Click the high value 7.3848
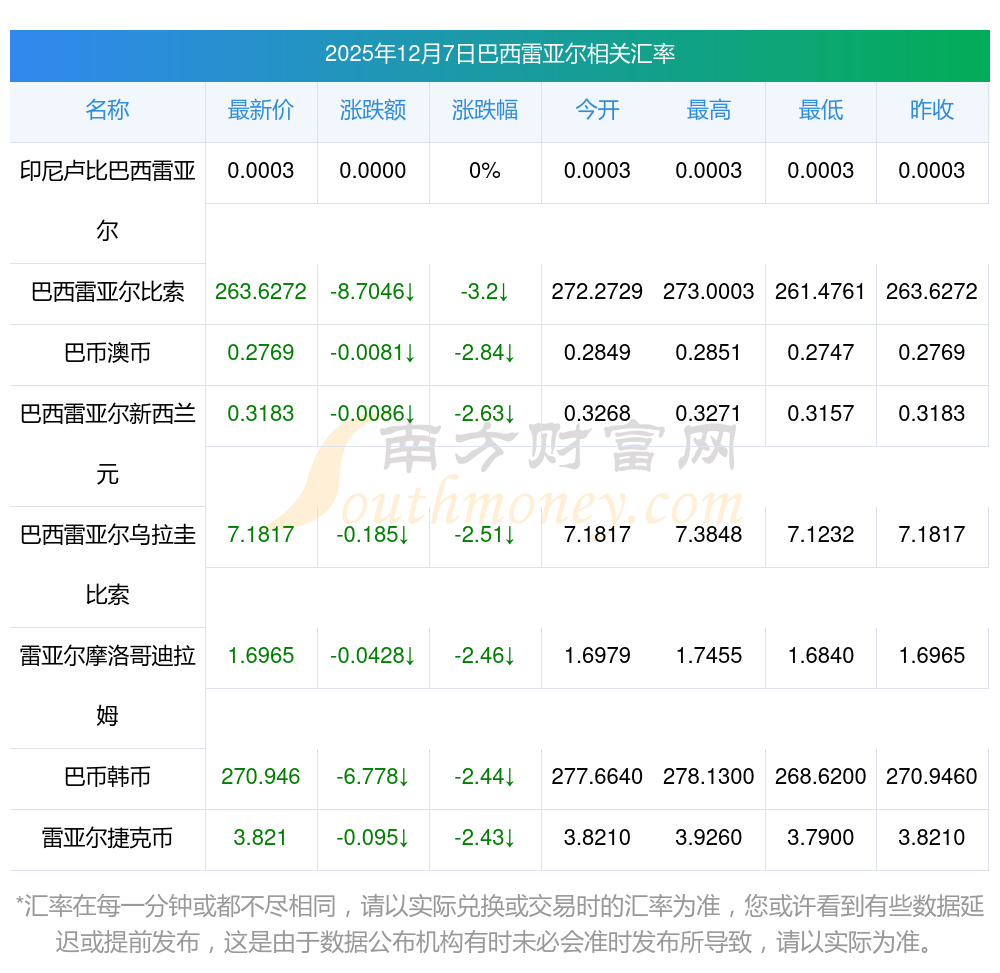Image resolution: width=1000 pixels, height=973 pixels. point(709,534)
